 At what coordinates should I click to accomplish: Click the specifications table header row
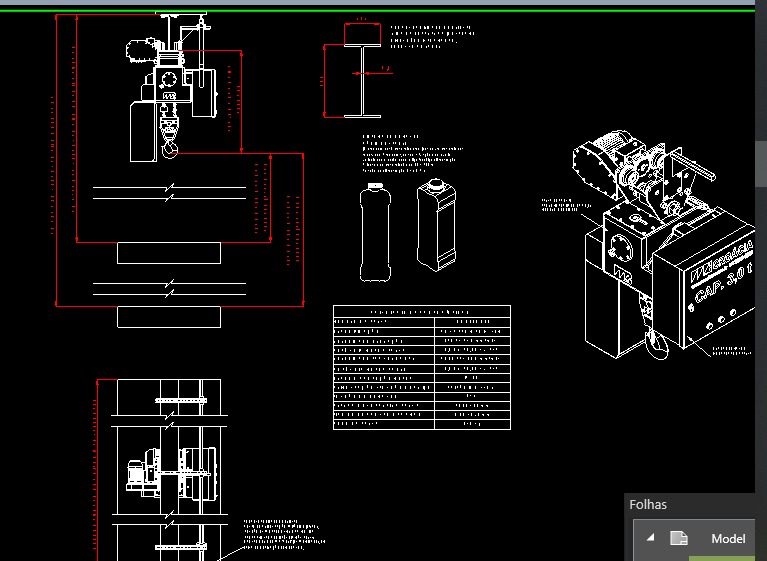coord(421,311)
